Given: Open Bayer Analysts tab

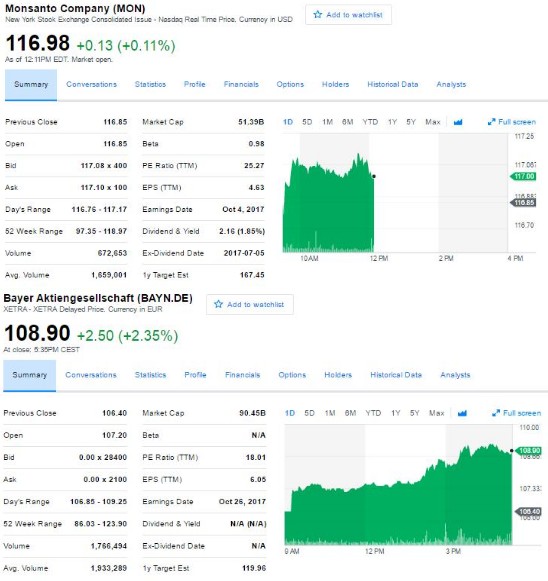Looking at the screenshot, I should pyautogui.click(x=455, y=375).
